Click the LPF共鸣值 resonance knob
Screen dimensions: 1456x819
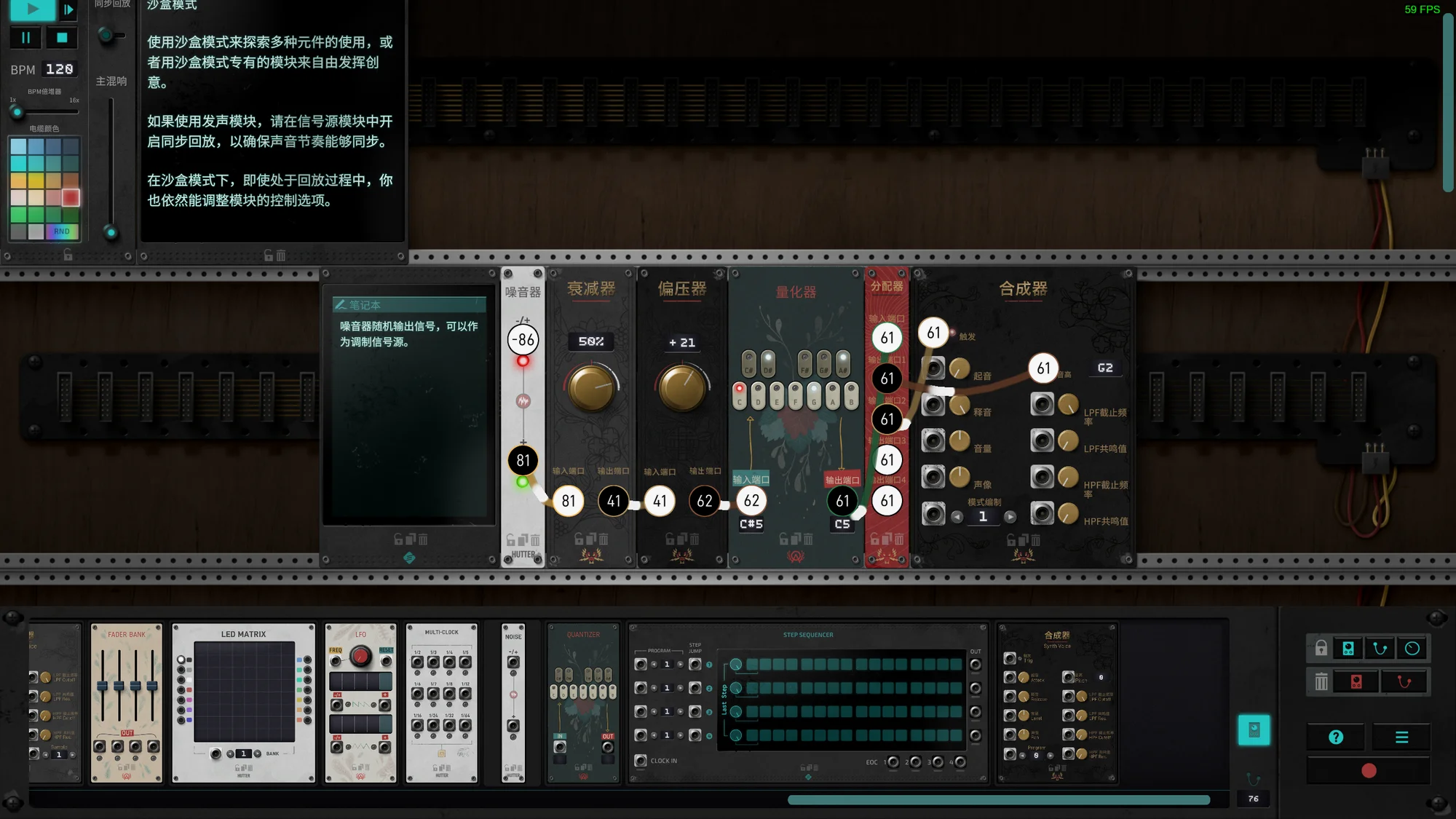[1068, 440]
